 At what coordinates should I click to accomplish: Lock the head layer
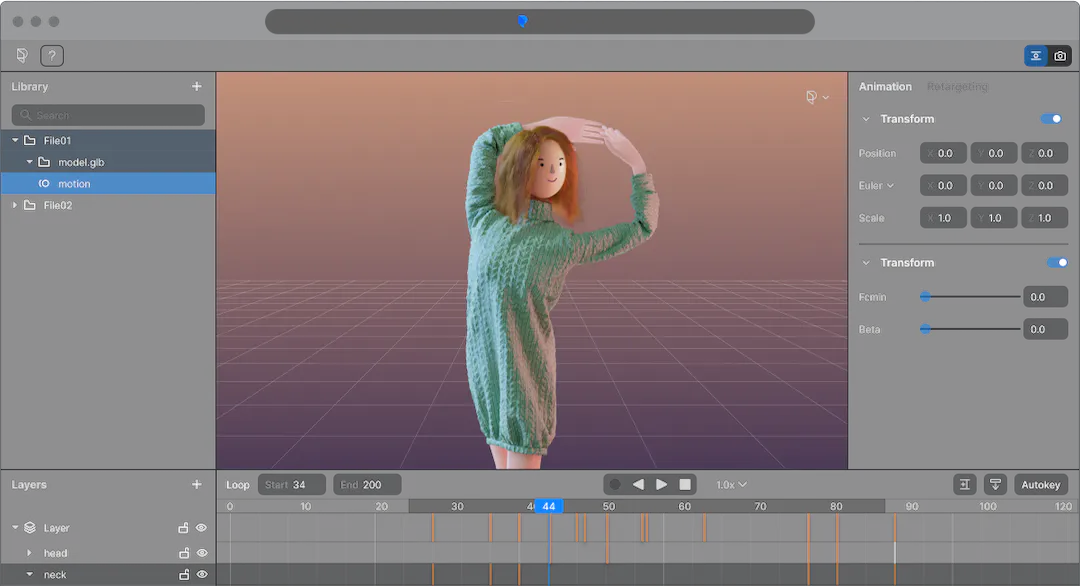(184, 553)
